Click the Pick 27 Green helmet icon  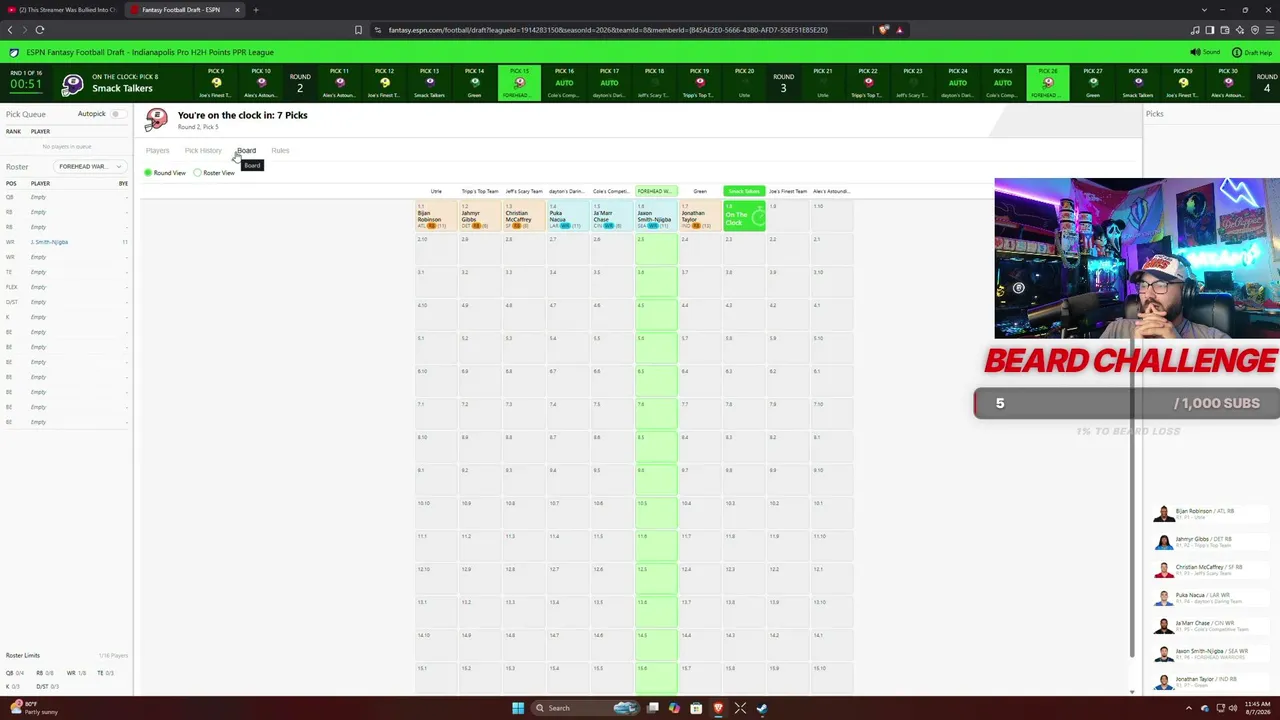click(x=1092, y=83)
